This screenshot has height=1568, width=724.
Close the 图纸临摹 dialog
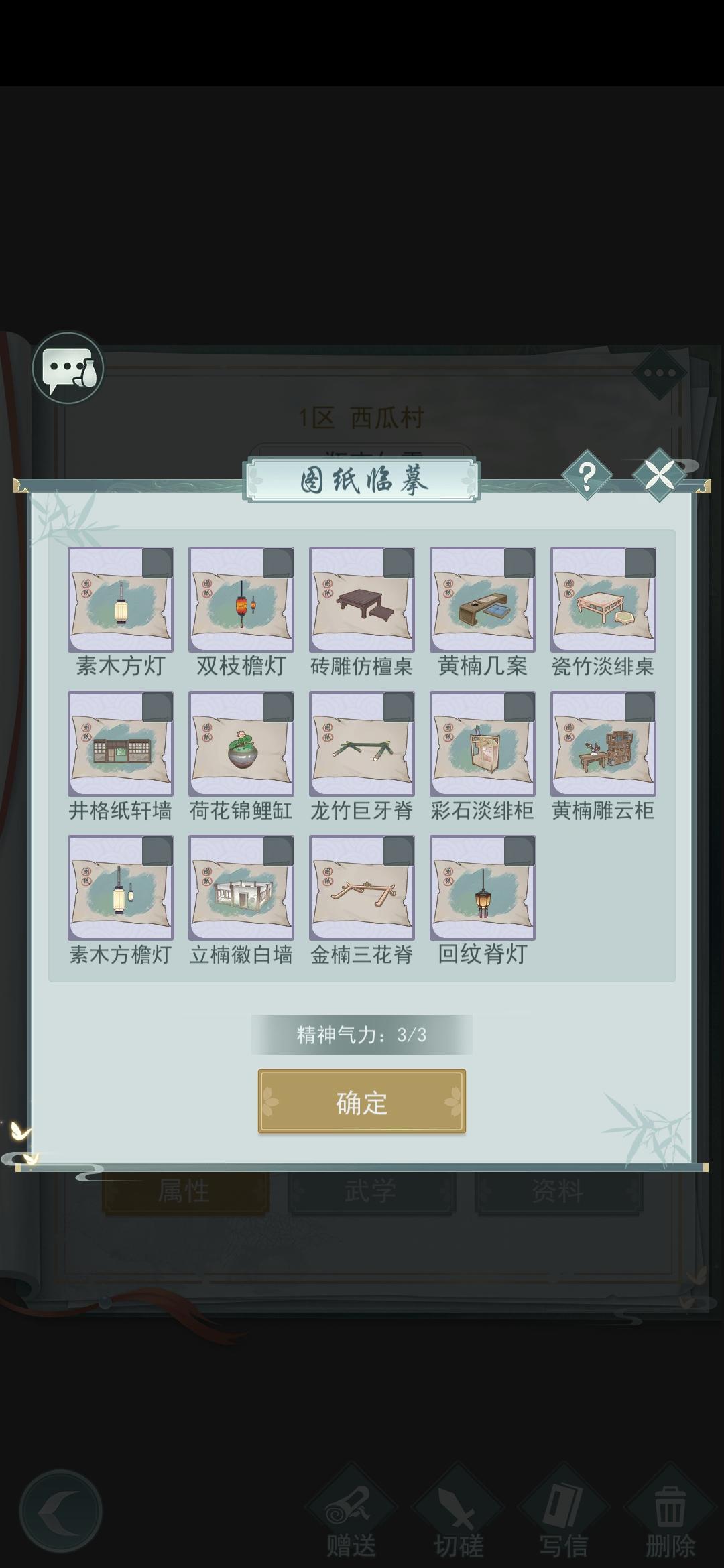[x=659, y=475]
